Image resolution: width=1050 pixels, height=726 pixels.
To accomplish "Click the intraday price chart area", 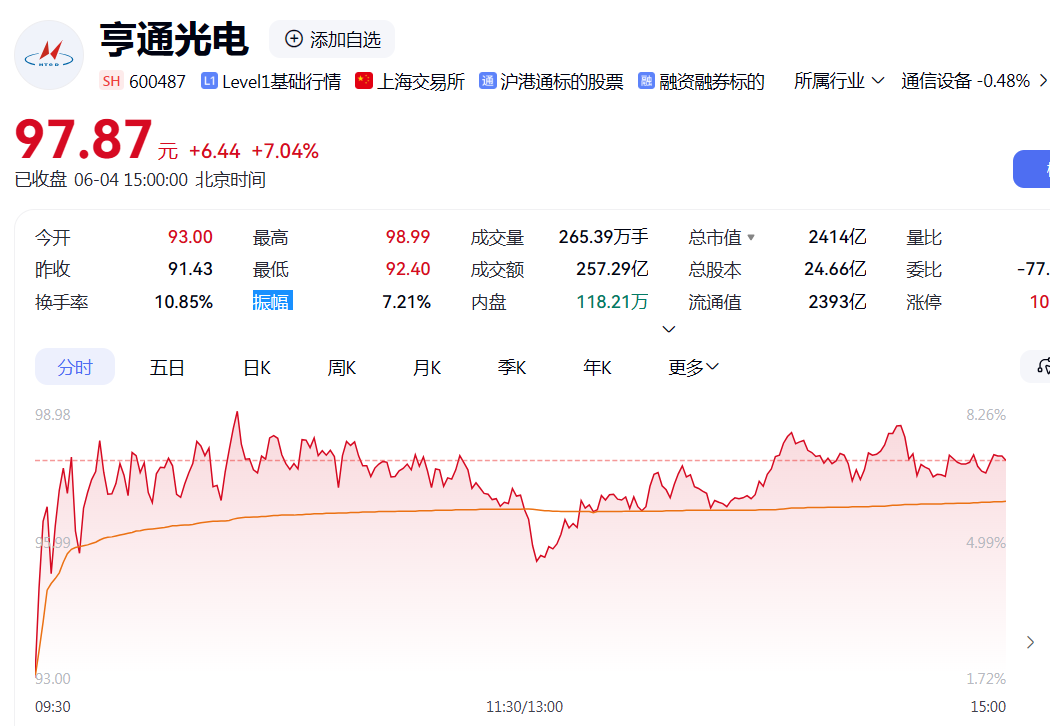I will click(x=520, y=546).
